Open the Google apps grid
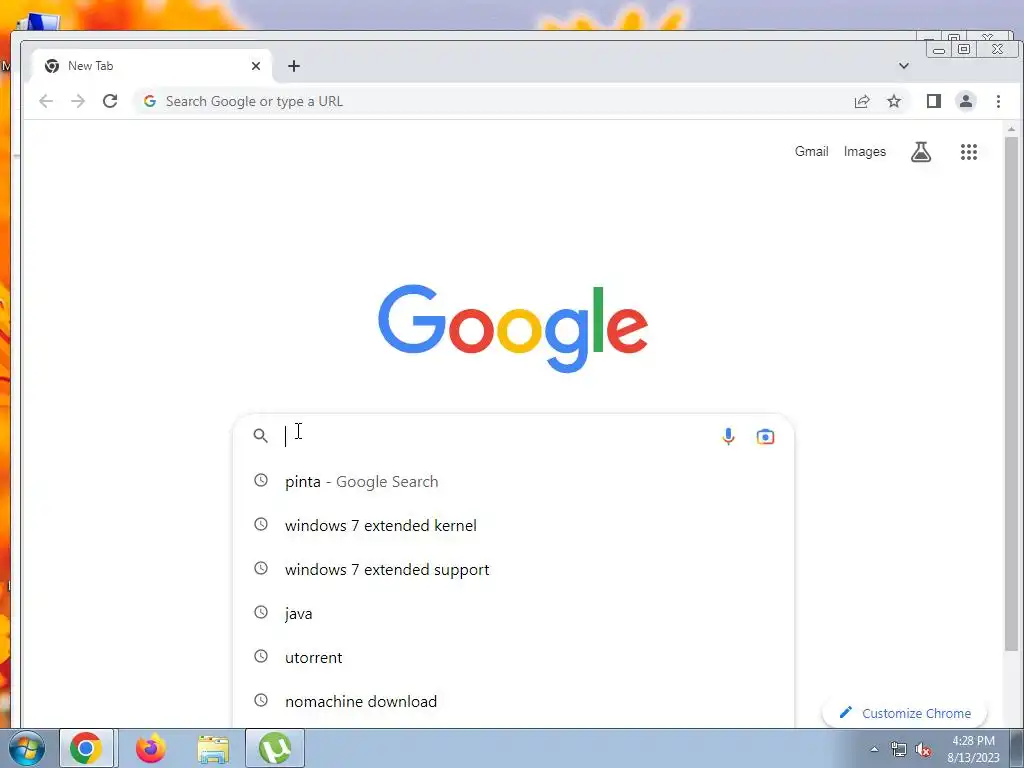Image resolution: width=1024 pixels, height=768 pixels. pos(968,152)
